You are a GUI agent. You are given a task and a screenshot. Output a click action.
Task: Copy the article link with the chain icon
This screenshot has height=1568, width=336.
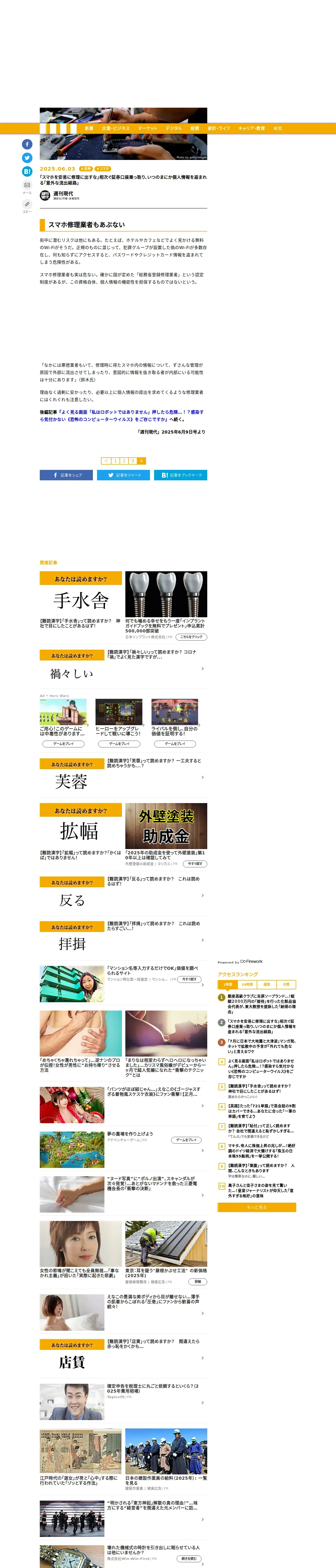tap(27, 204)
